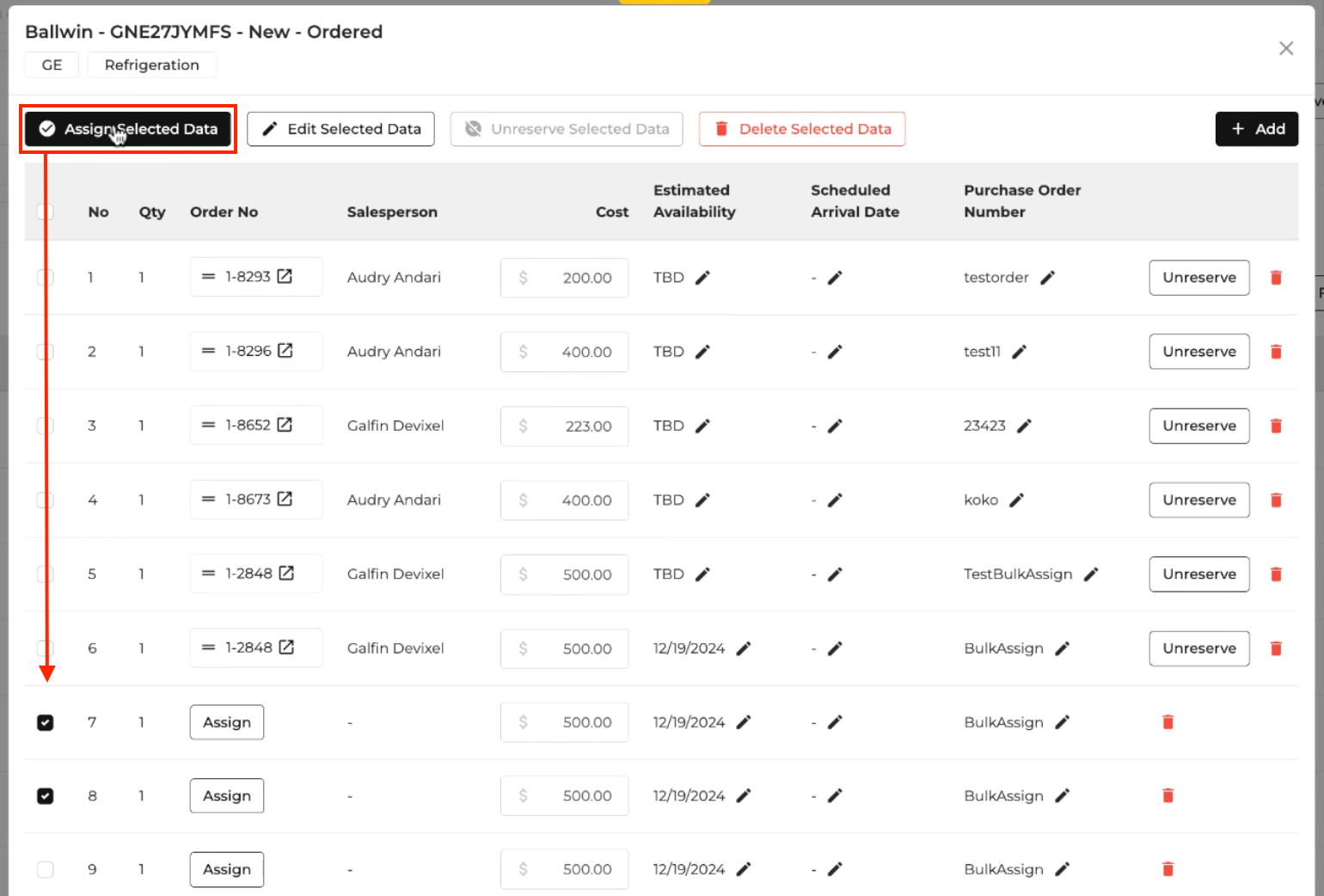Edit scheduled arrival date for row 2
This screenshot has width=1324, height=896.
(x=834, y=352)
